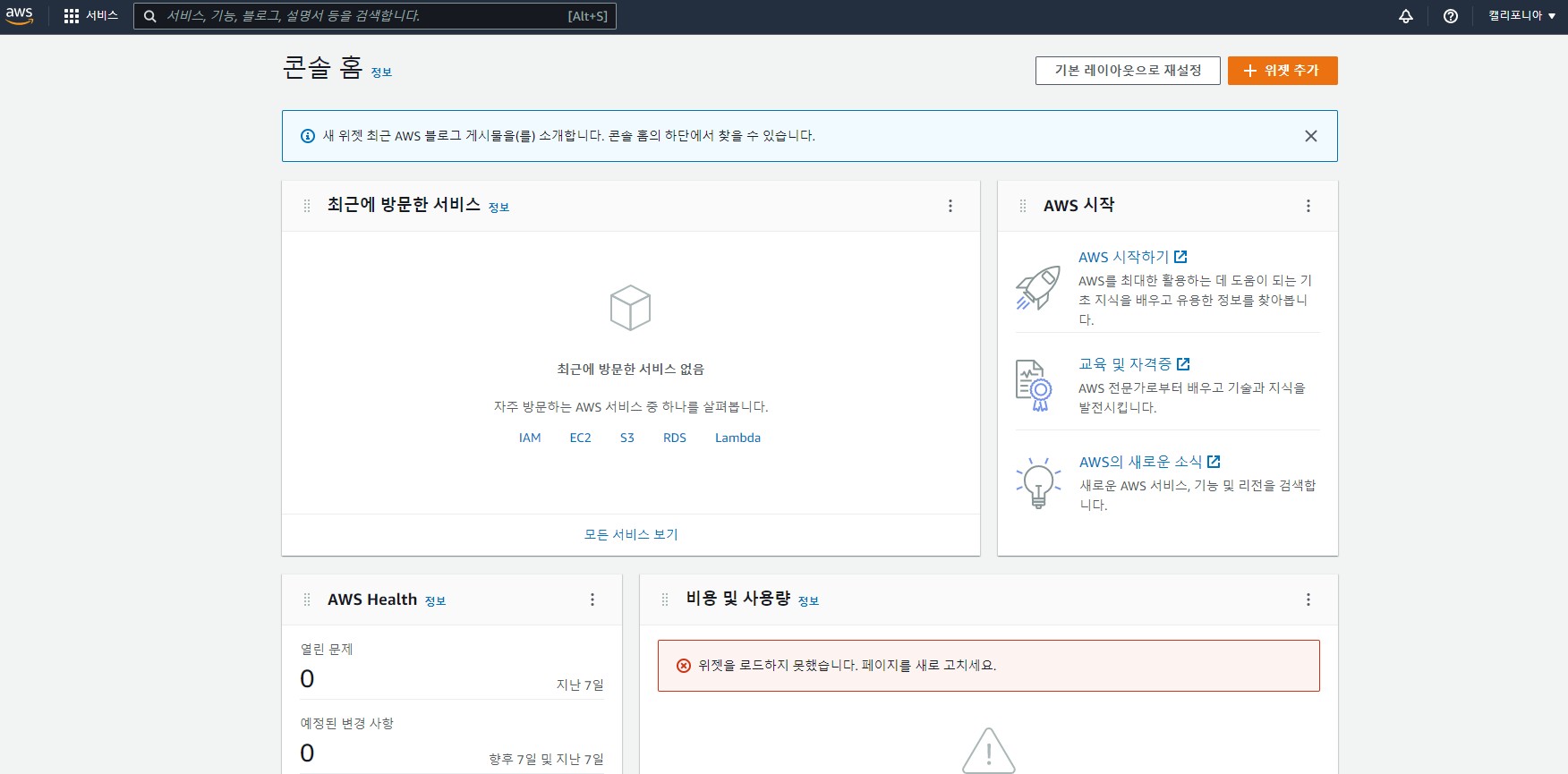Grab drag handle of 비용 및 사용량 widget

tap(665, 600)
